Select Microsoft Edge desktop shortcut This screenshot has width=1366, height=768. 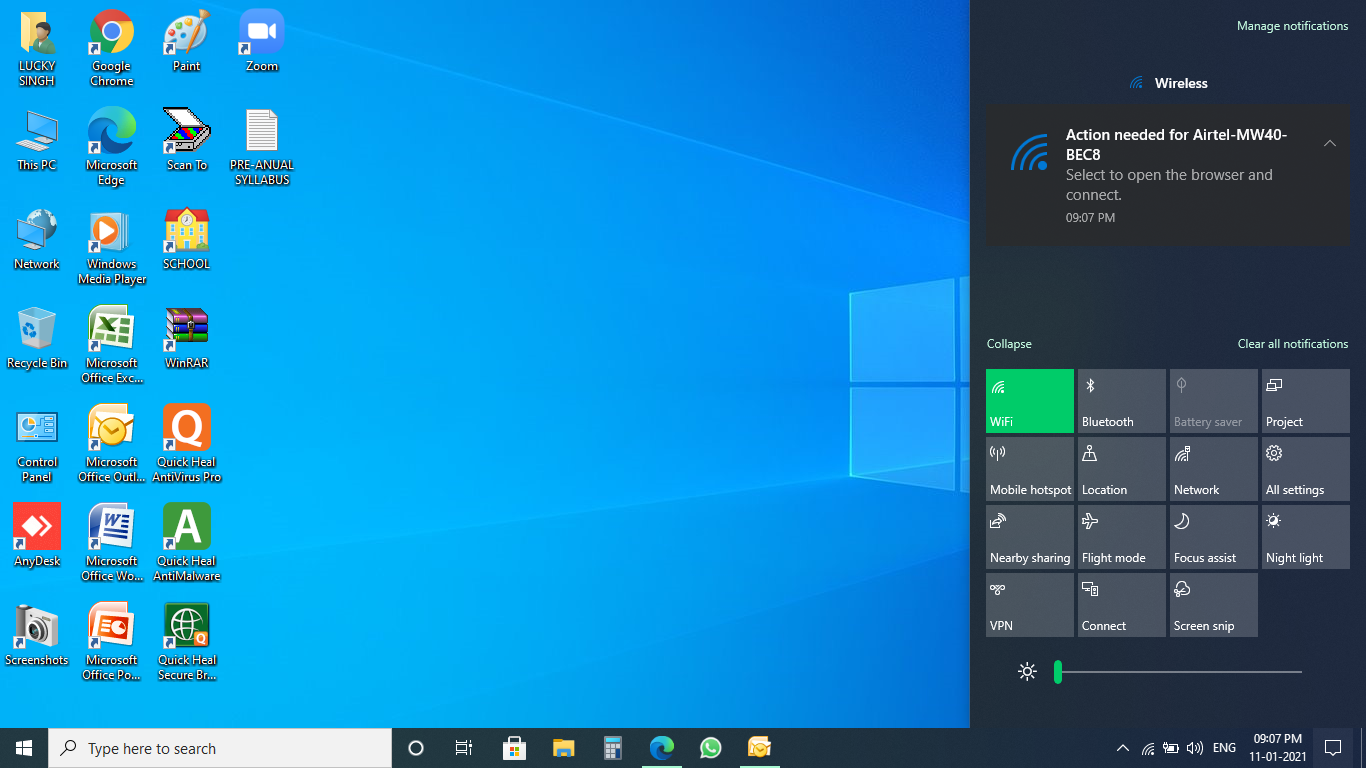pos(112,147)
